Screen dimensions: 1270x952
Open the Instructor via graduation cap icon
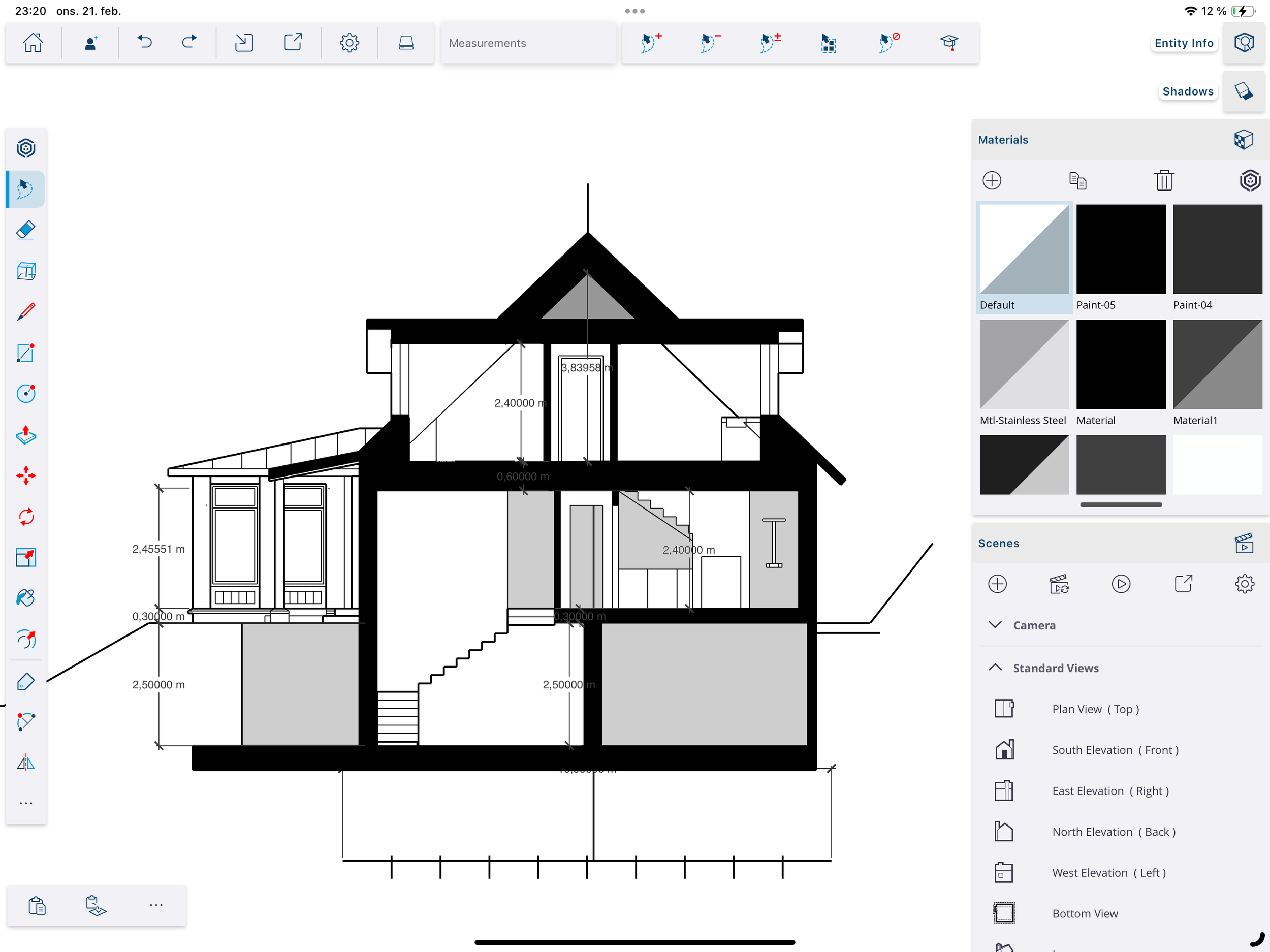[x=950, y=43]
